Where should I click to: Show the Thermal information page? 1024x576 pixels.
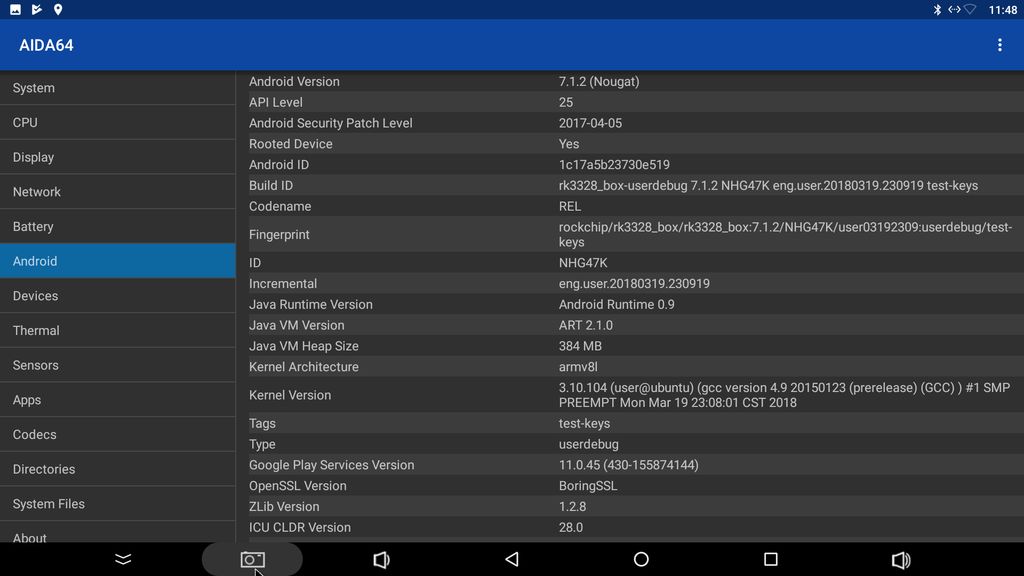118,330
